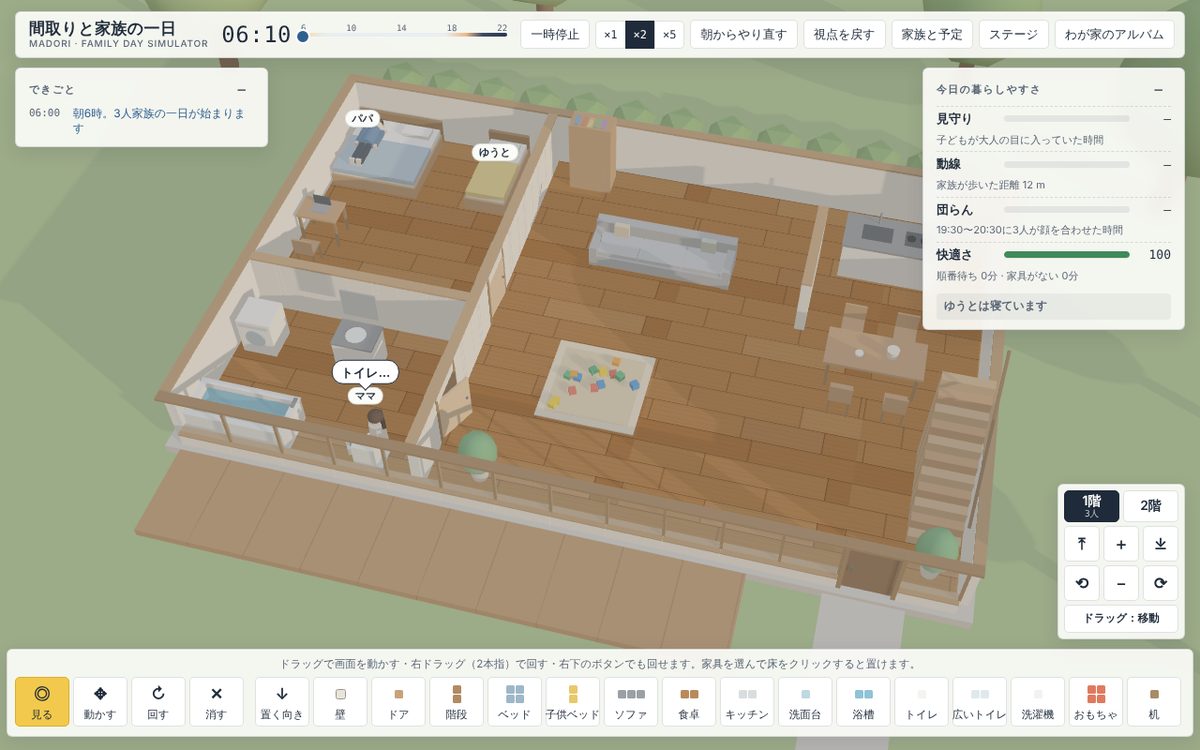Choose the 壁 (wall) item
Viewport: 1200px width, 750px height.
click(x=340, y=701)
